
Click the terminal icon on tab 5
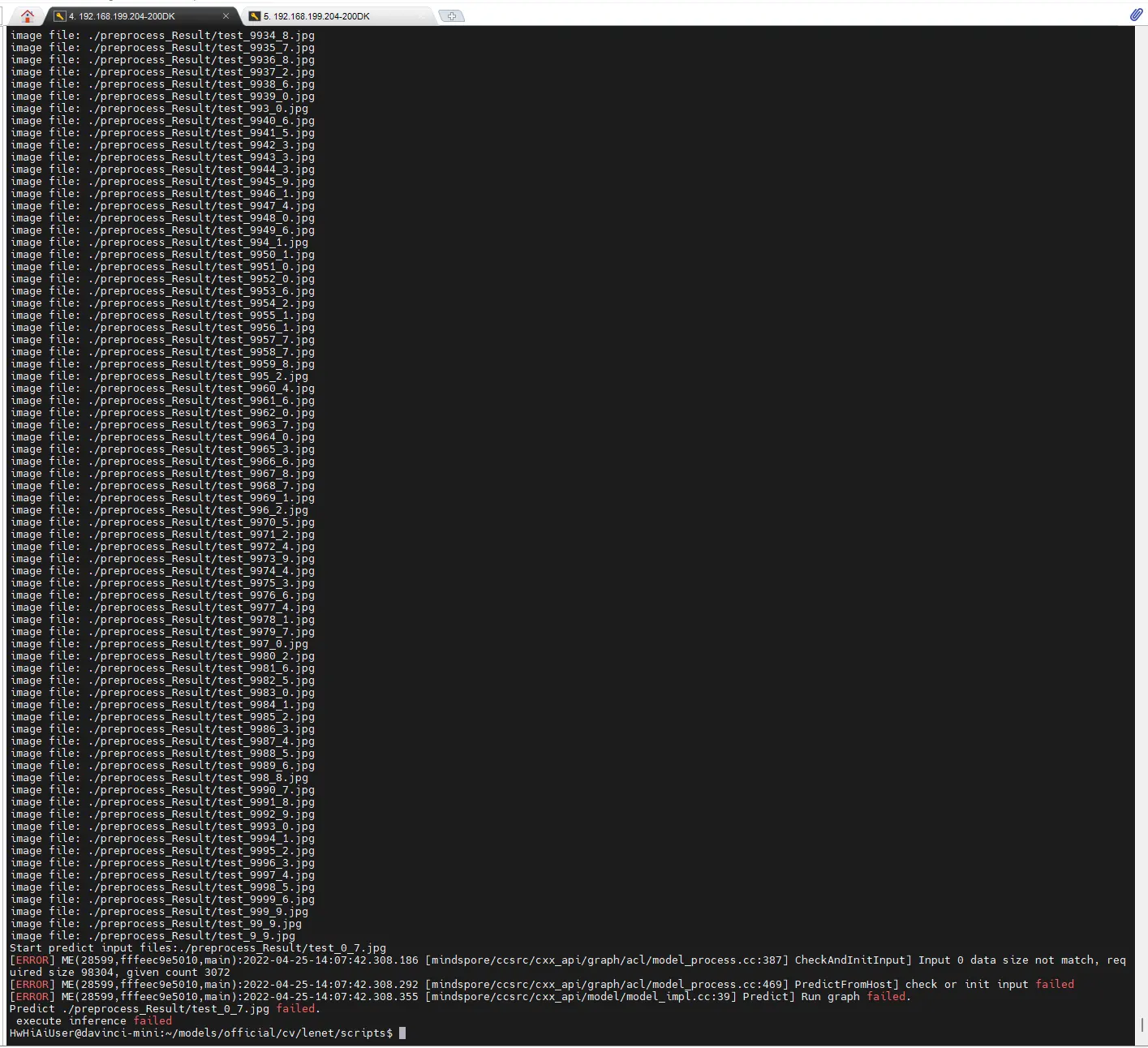[255, 16]
